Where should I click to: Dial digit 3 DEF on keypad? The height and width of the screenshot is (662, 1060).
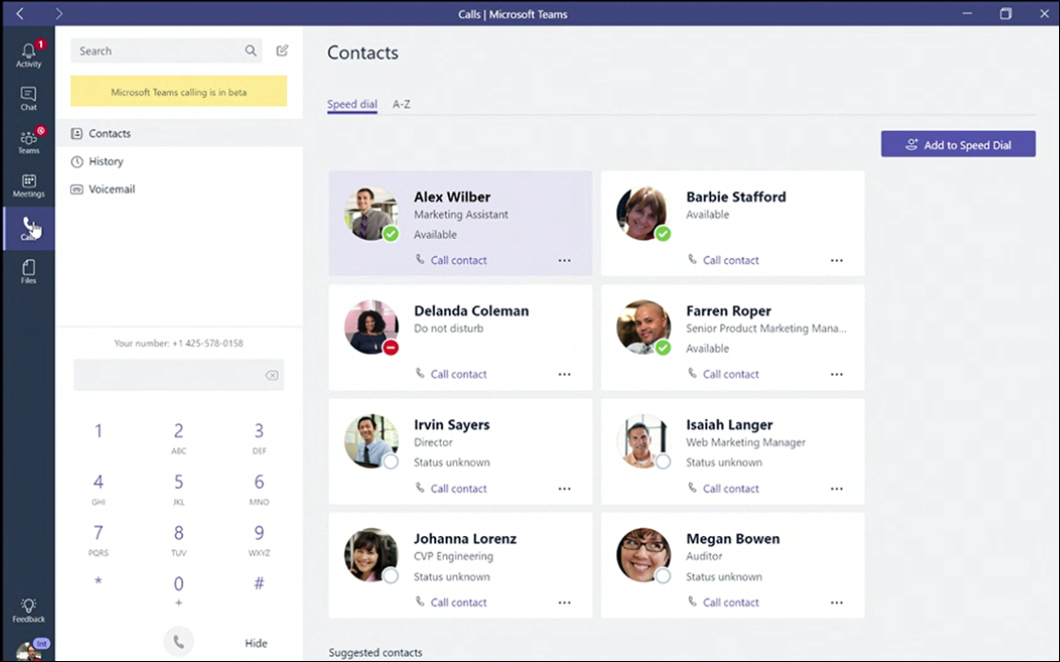[x=259, y=437]
